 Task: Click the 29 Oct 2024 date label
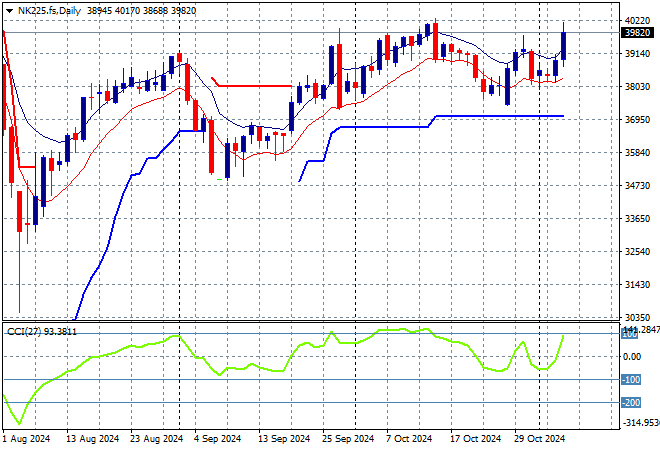point(540,439)
